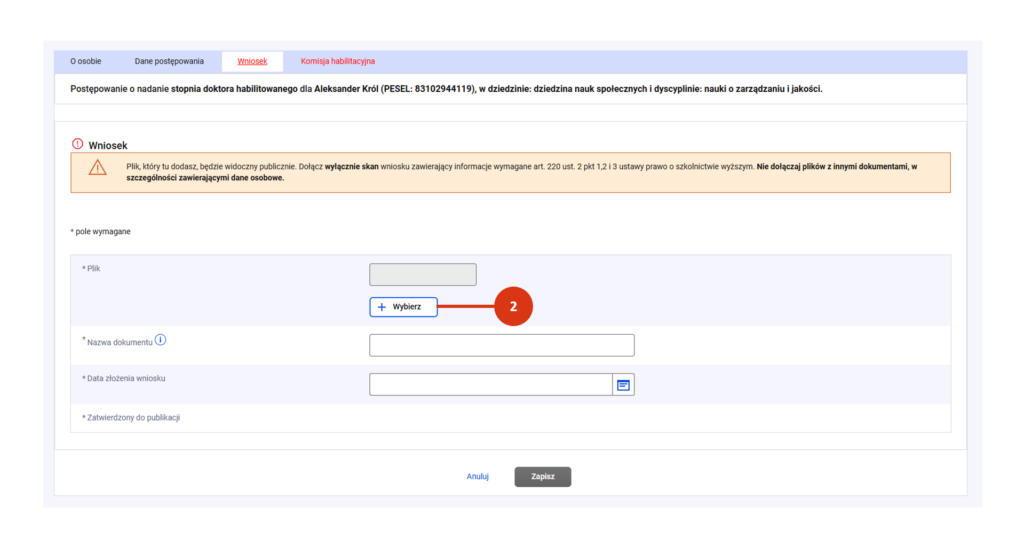Select the Wniosek tab
This screenshot has height=539, width=1024.
click(x=252, y=61)
